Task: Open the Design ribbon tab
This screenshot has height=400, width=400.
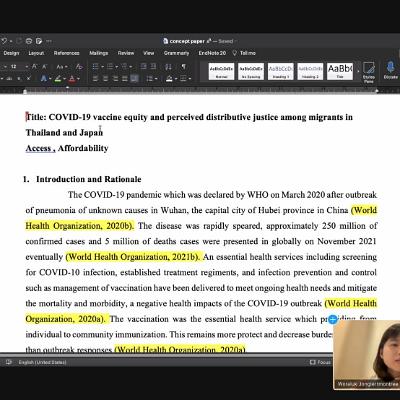Action: click(11, 53)
